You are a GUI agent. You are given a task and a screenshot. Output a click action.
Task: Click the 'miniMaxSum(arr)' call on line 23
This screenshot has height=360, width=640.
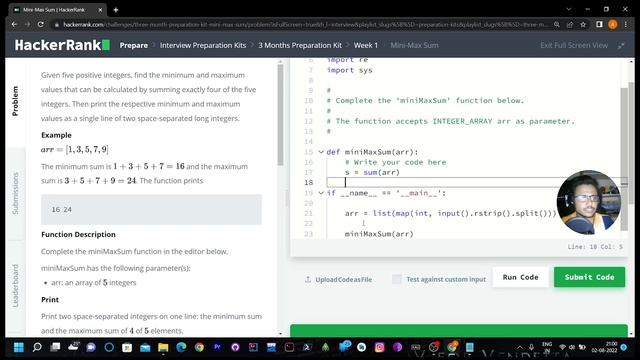coord(379,234)
